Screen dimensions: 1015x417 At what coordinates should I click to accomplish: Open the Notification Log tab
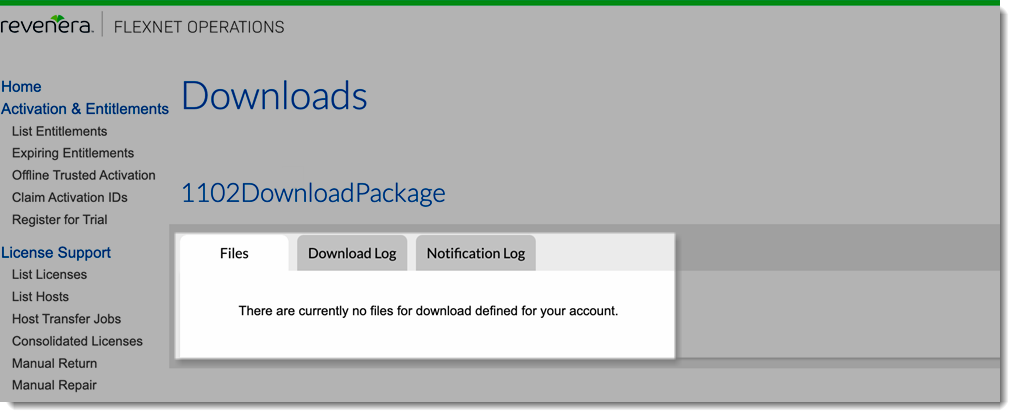[x=476, y=253]
